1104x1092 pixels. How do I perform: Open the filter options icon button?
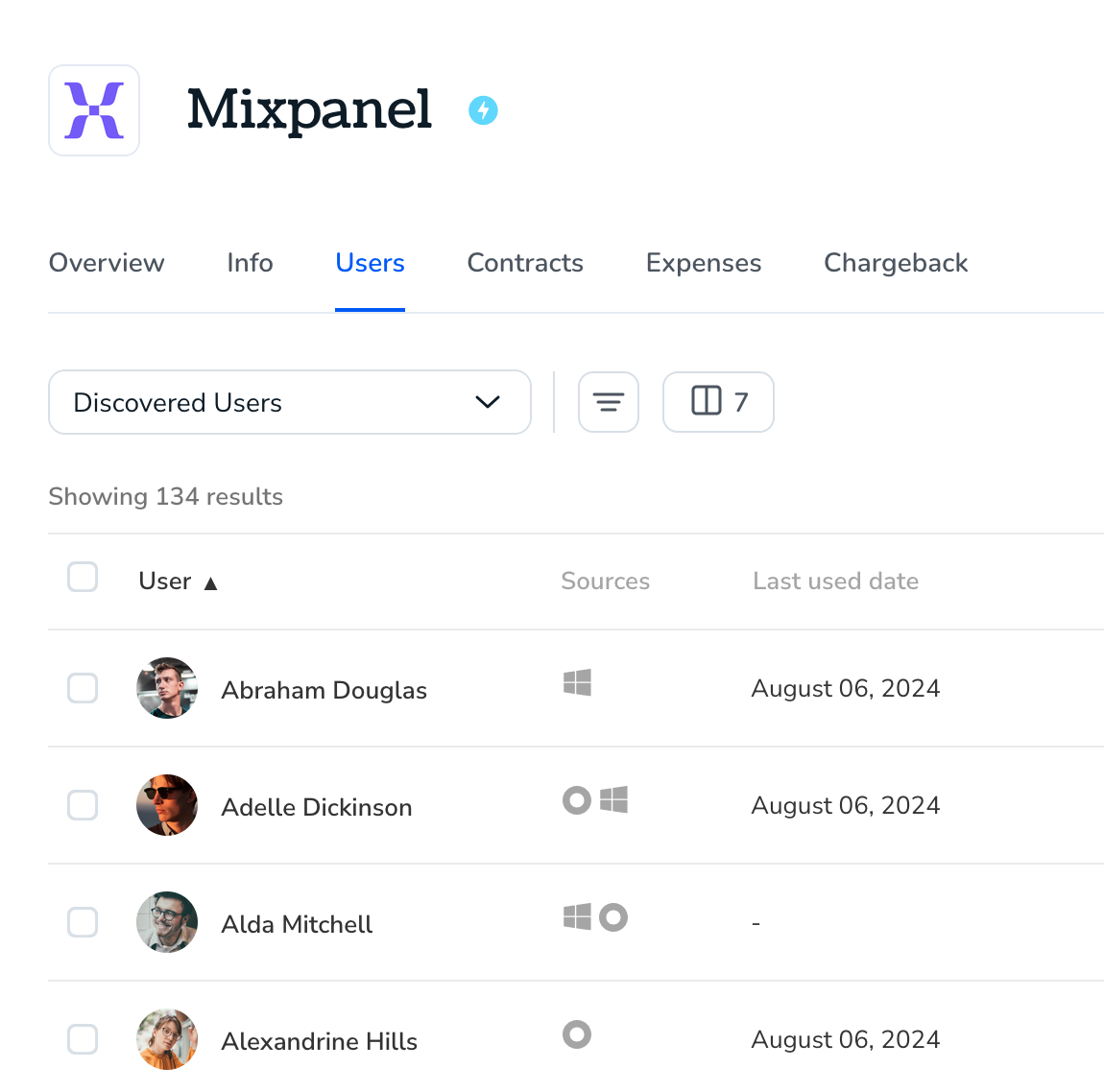[609, 402]
